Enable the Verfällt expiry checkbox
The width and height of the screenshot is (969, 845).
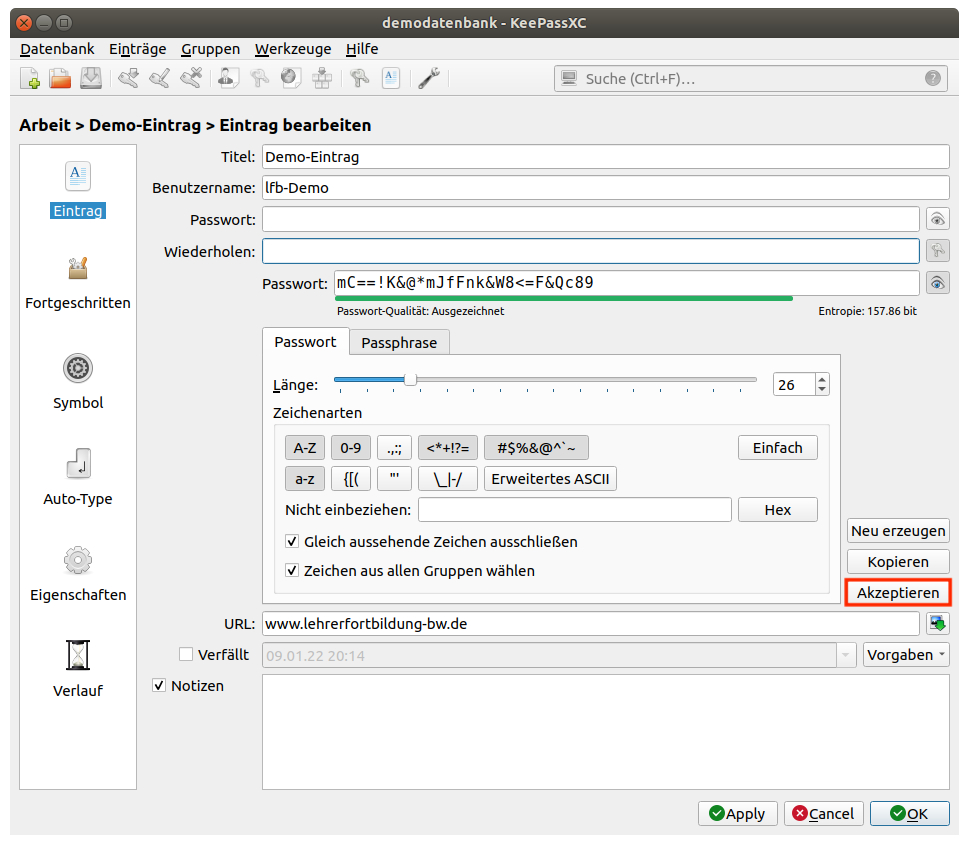[x=186, y=655]
